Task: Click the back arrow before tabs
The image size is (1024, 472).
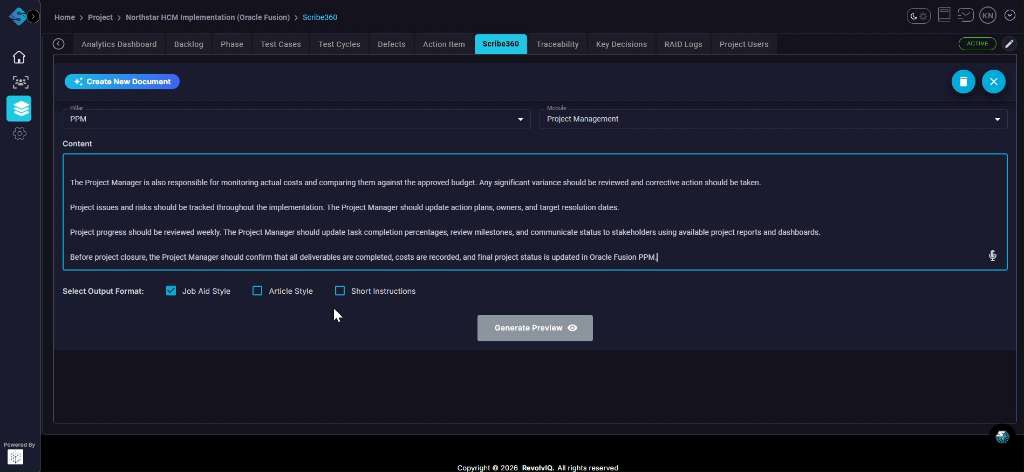Action: point(59,44)
